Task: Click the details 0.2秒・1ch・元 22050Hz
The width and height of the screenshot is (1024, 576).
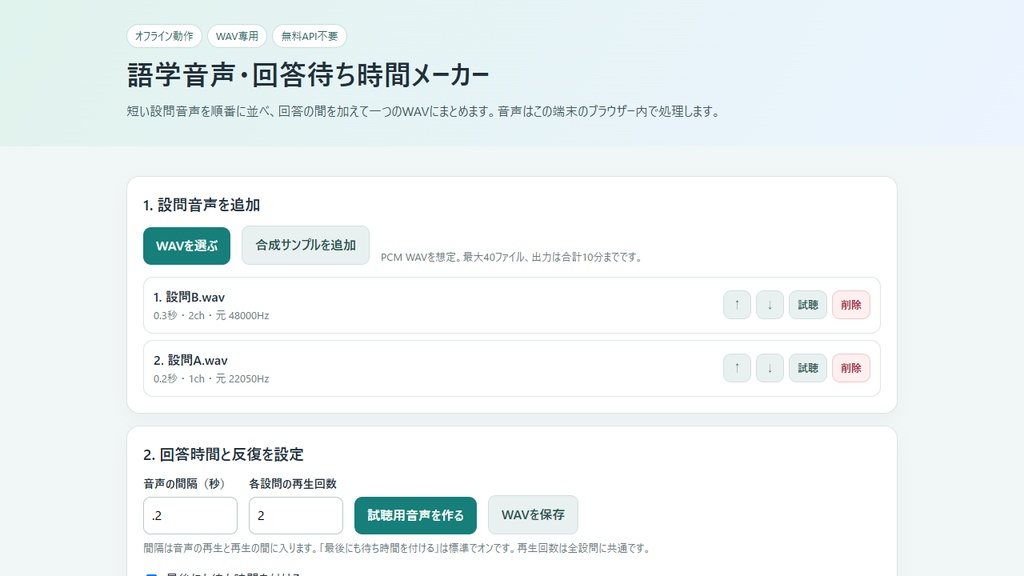Action: click(x=211, y=379)
